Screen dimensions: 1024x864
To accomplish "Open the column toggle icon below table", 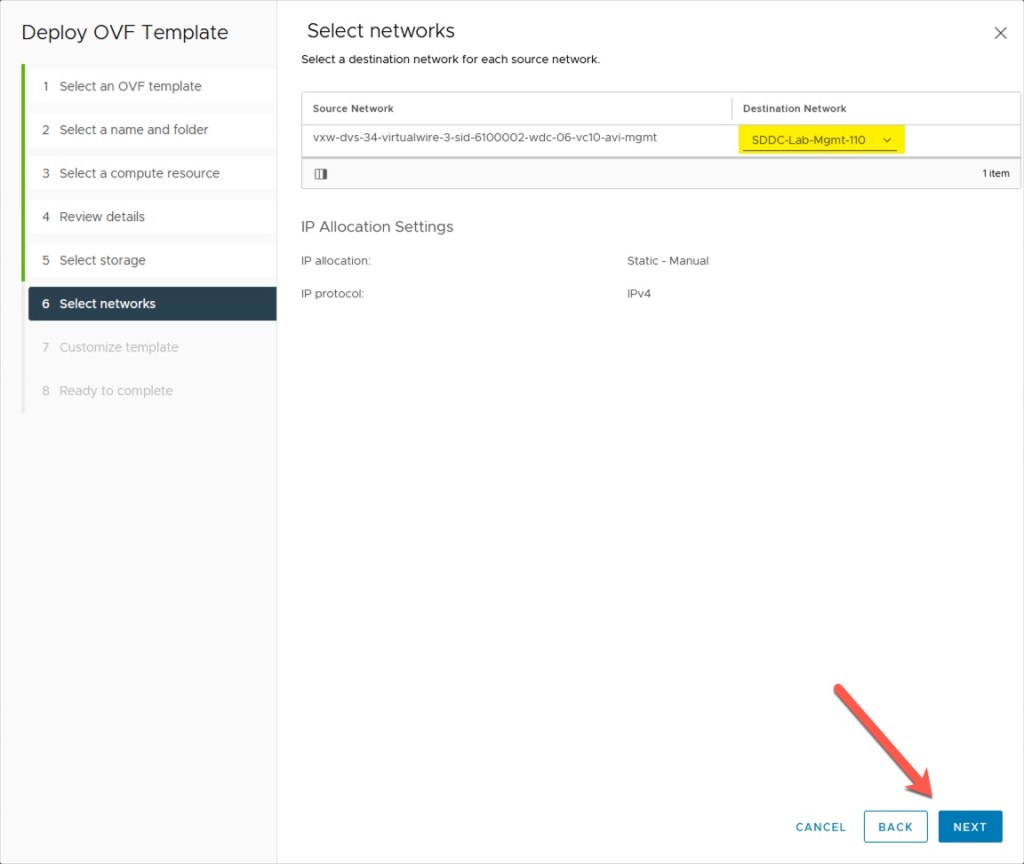I will [x=321, y=174].
